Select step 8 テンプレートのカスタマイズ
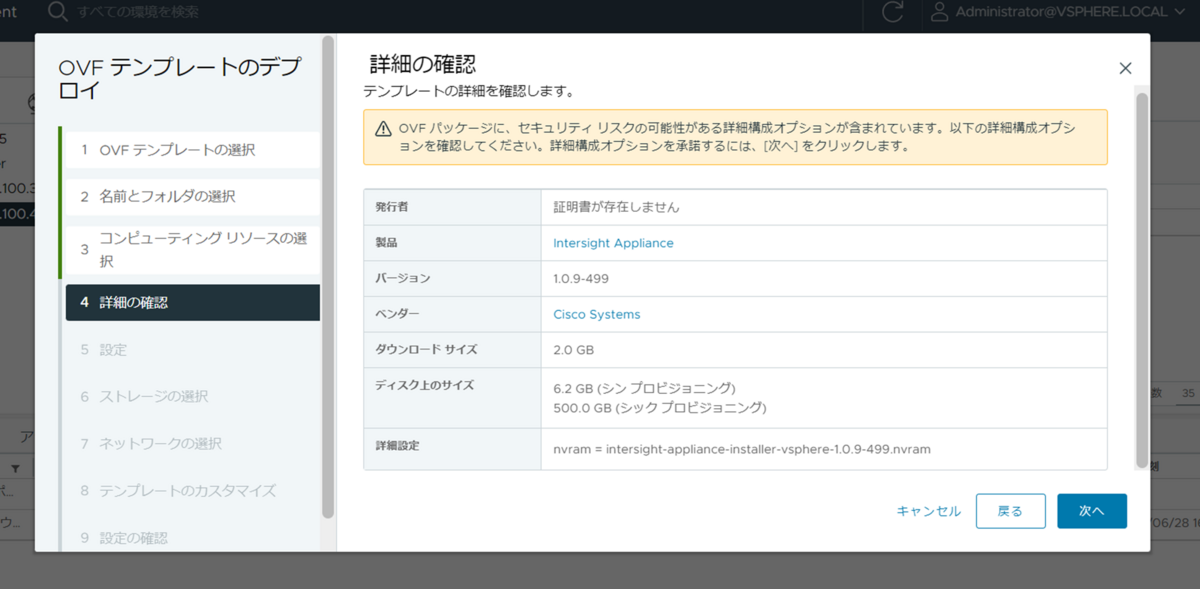The width and height of the screenshot is (1200, 589). (191, 490)
